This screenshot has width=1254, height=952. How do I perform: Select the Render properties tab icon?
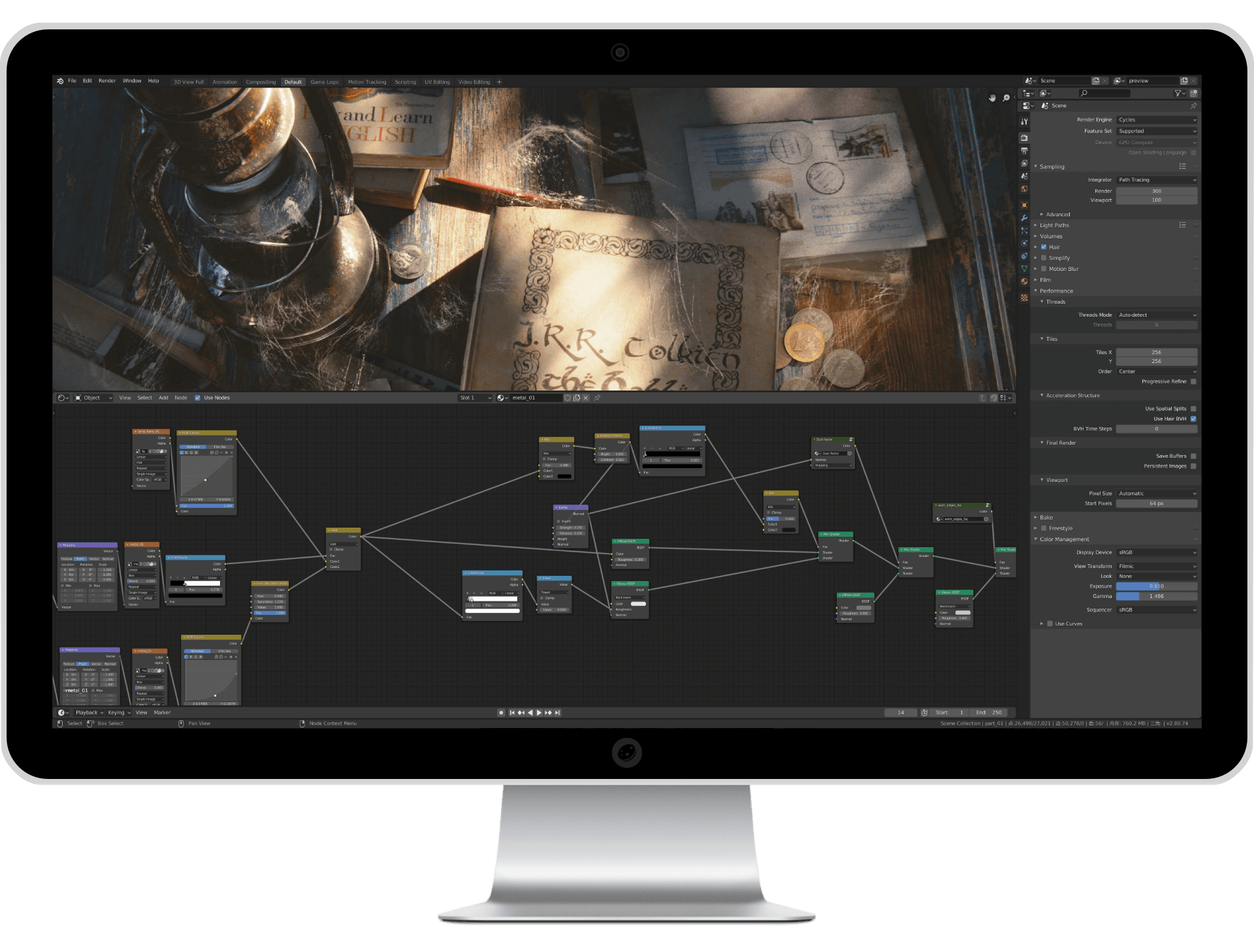coord(1024,138)
